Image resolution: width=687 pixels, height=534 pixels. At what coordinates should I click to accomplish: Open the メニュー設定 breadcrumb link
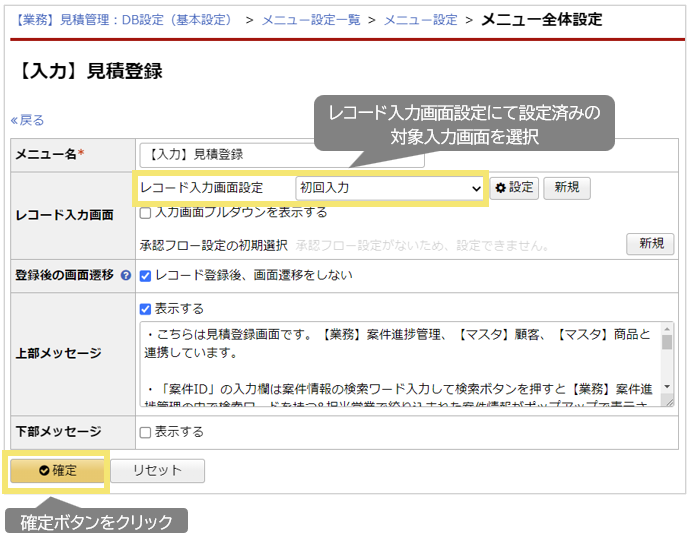coord(420,20)
